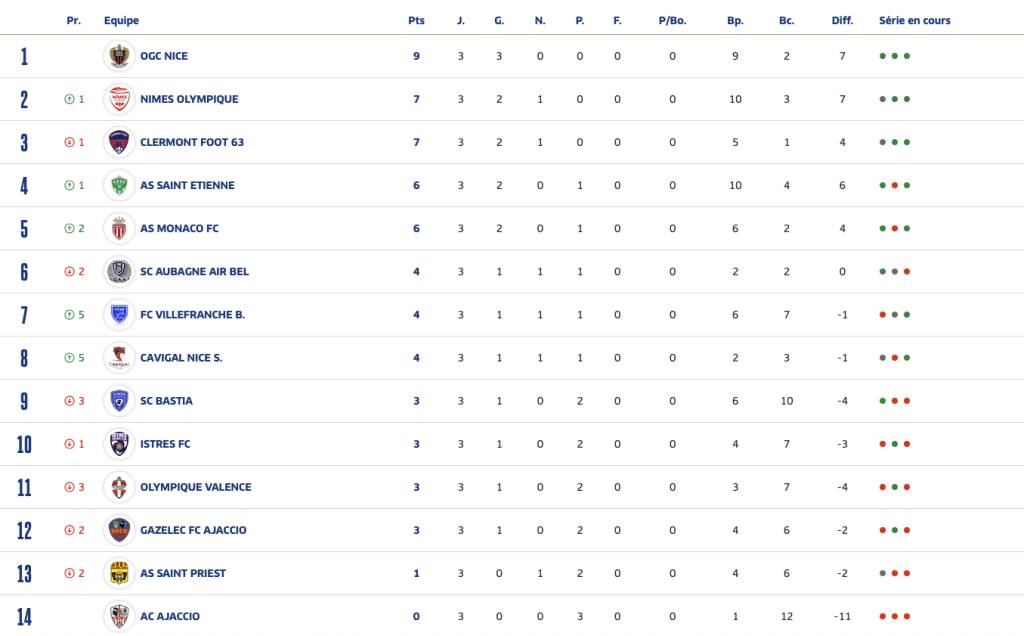Click the Istres FC purple badge
1024x636 pixels.
click(x=119, y=444)
